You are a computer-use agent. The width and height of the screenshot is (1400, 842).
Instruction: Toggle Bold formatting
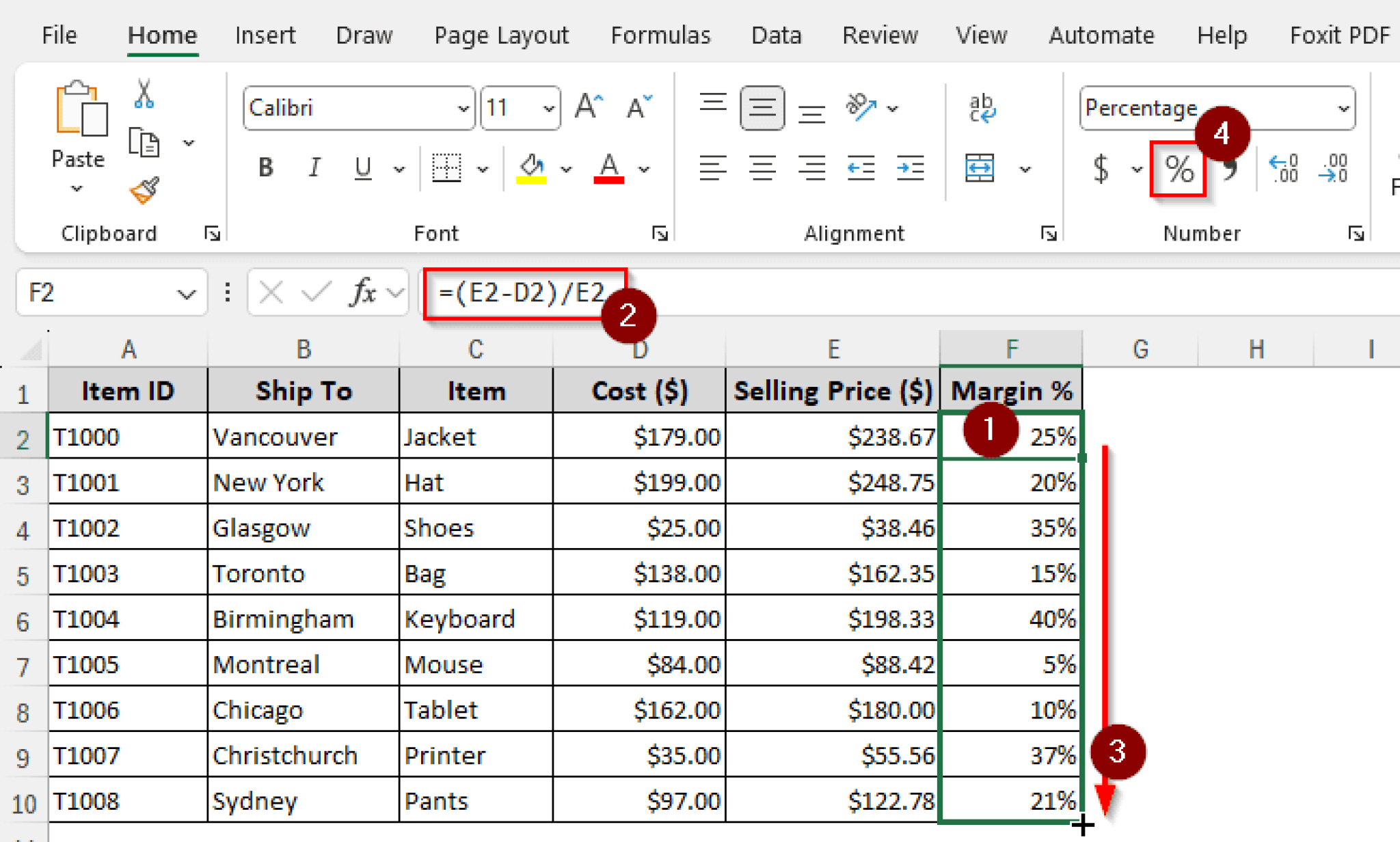tap(265, 168)
